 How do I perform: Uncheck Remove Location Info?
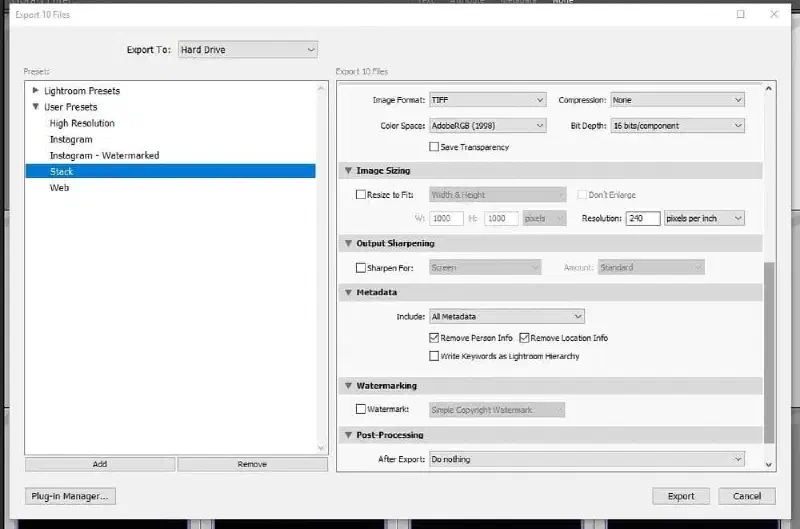(x=524, y=338)
